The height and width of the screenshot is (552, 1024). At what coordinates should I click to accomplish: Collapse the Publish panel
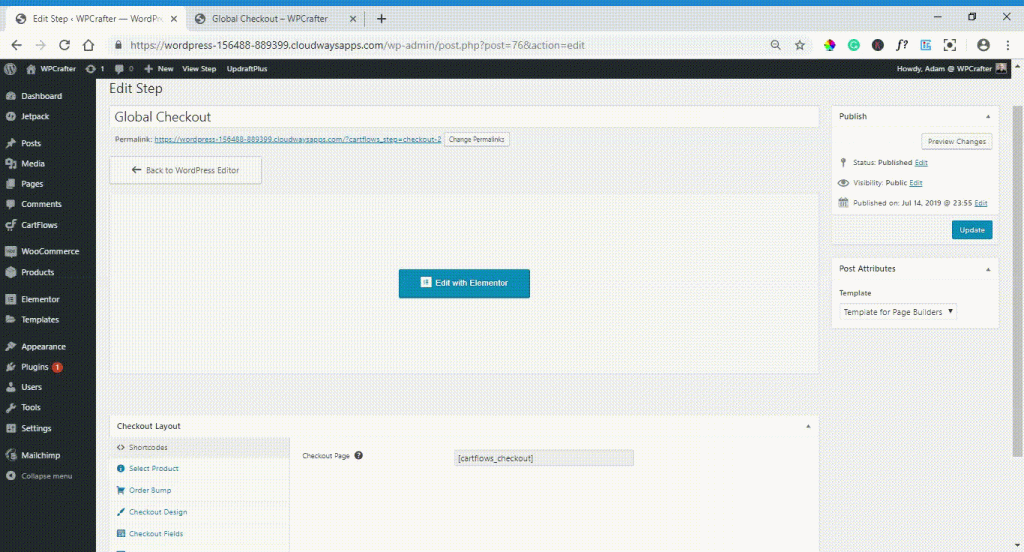coord(987,116)
